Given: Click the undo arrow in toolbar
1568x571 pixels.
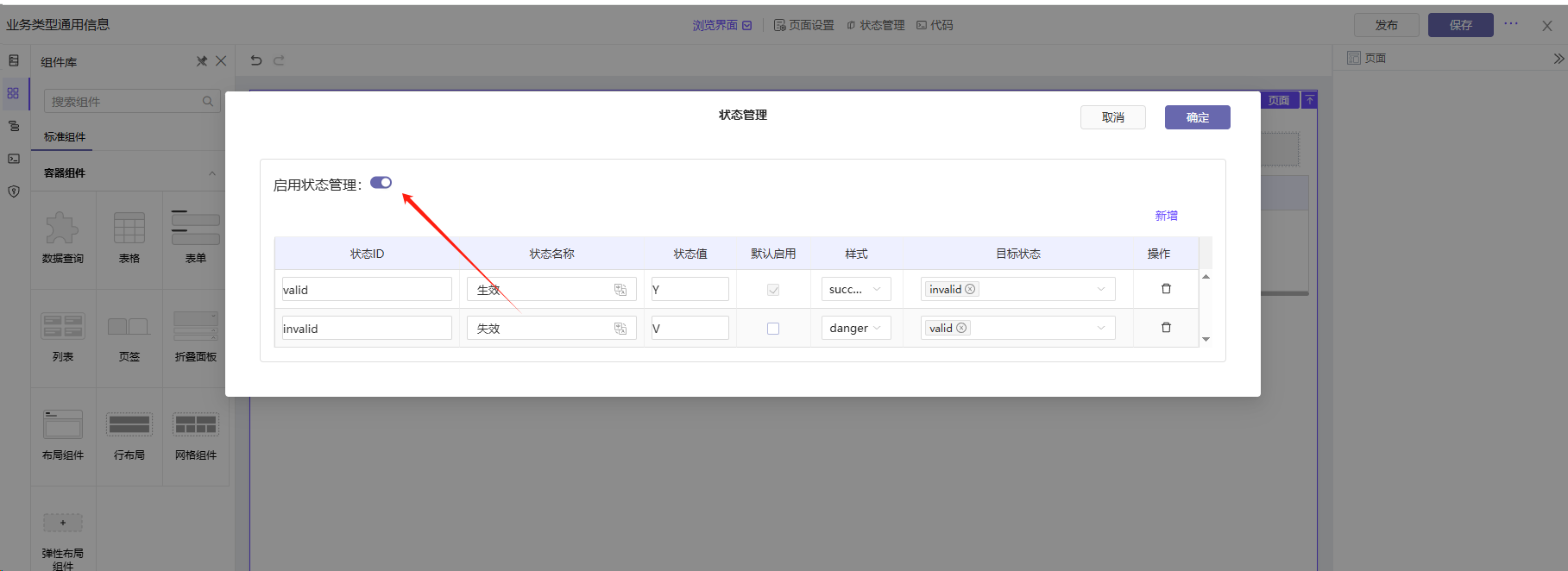Looking at the screenshot, I should [256, 60].
